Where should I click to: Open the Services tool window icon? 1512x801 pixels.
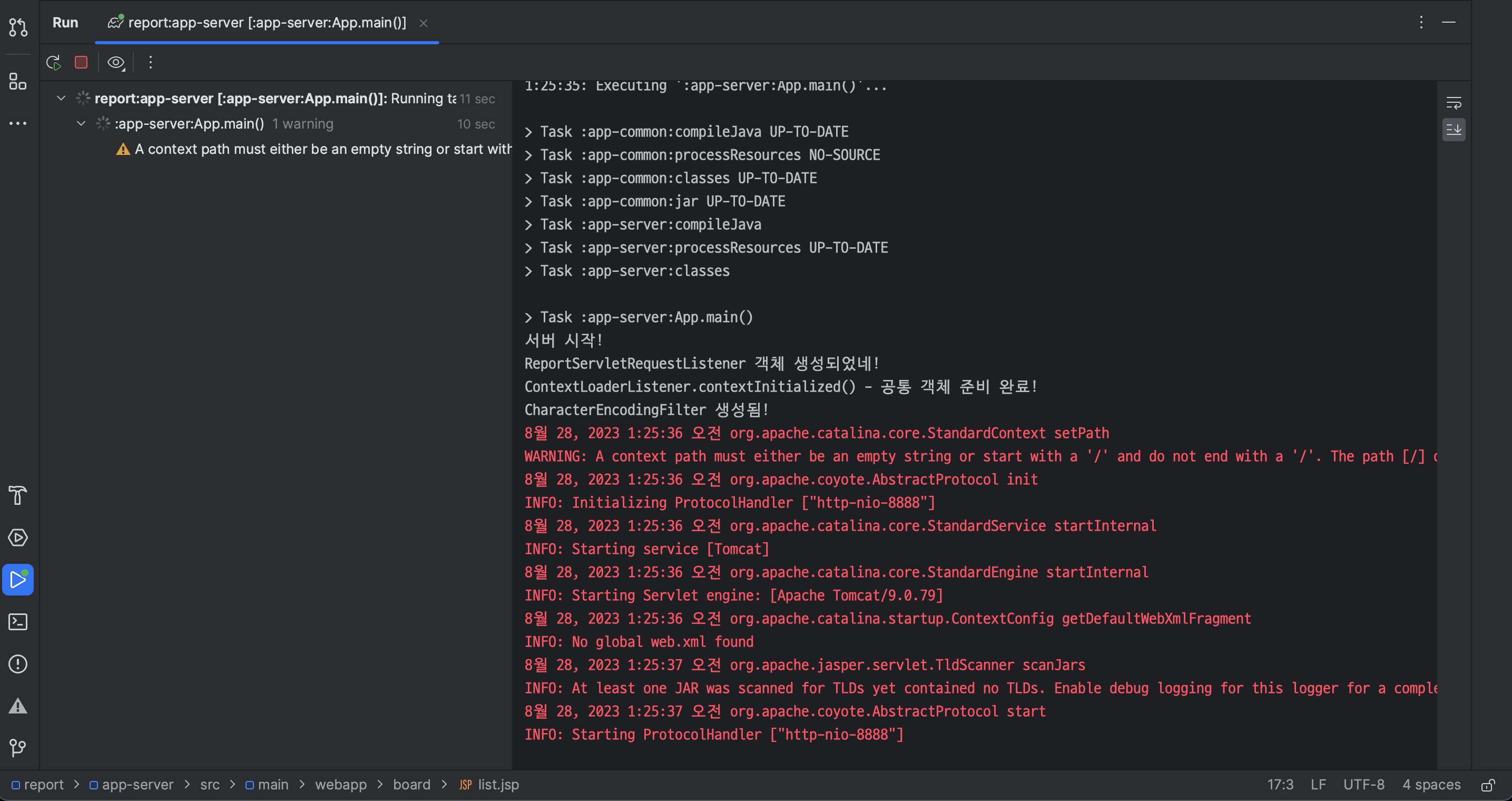(x=17, y=538)
